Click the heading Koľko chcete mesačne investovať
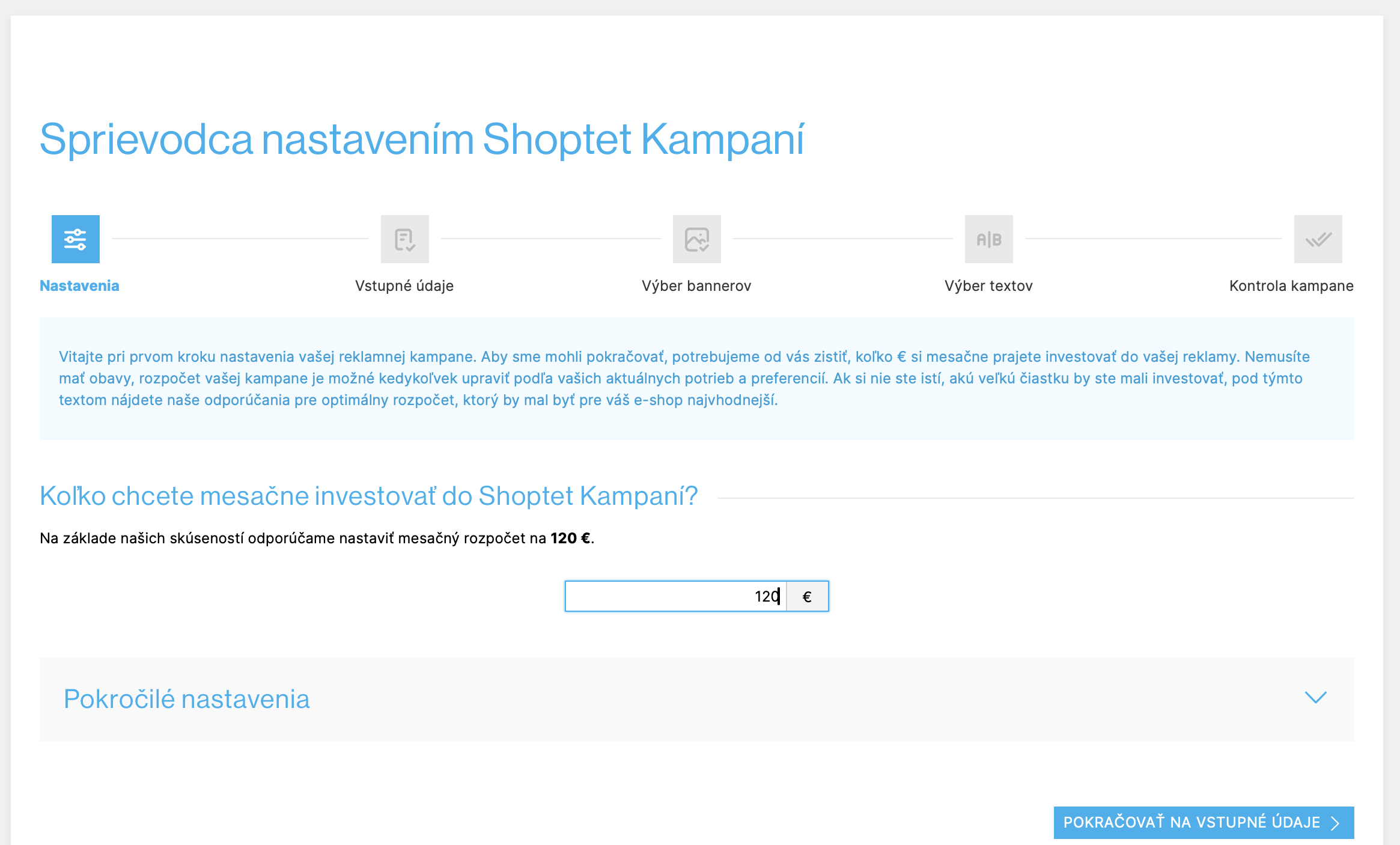The width and height of the screenshot is (1400, 845). pos(369,496)
